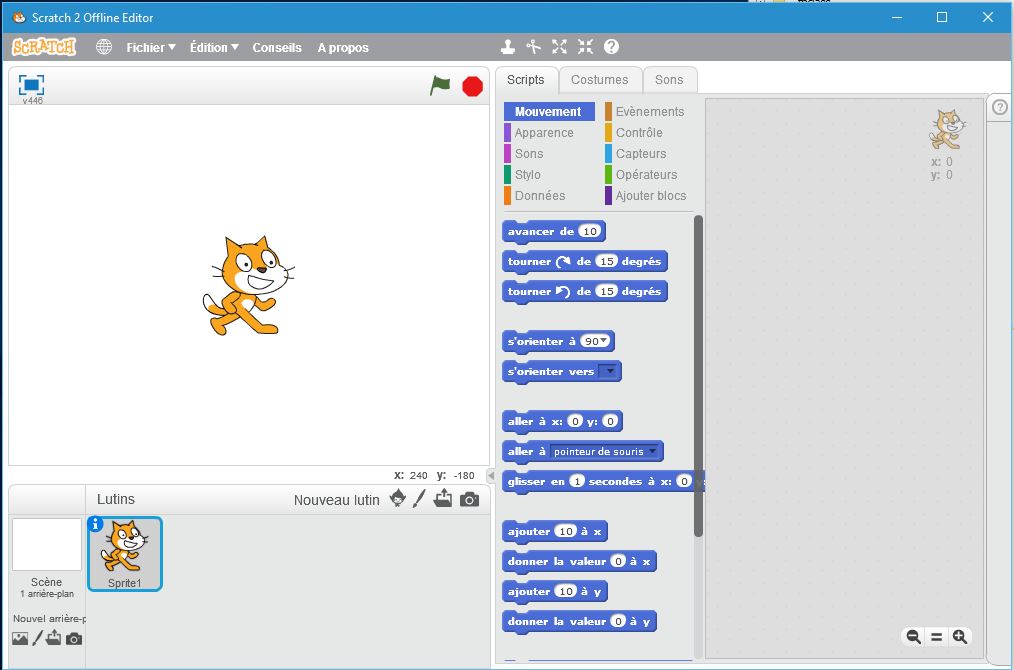Image resolution: width=1014 pixels, height=670 pixels.
Task: Click the green flag to start
Action: [x=440, y=85]
